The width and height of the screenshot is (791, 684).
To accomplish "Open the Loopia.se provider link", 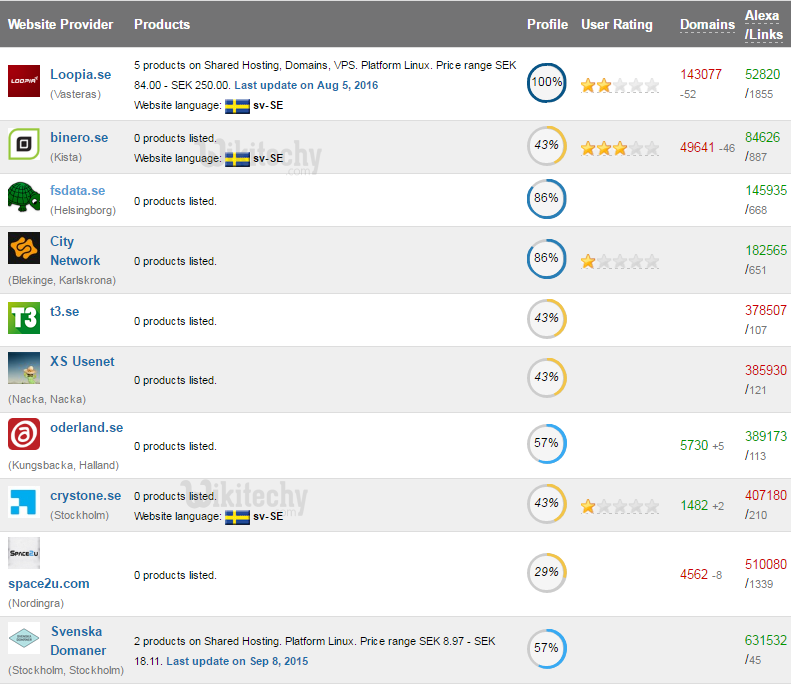I will [80, 74].
